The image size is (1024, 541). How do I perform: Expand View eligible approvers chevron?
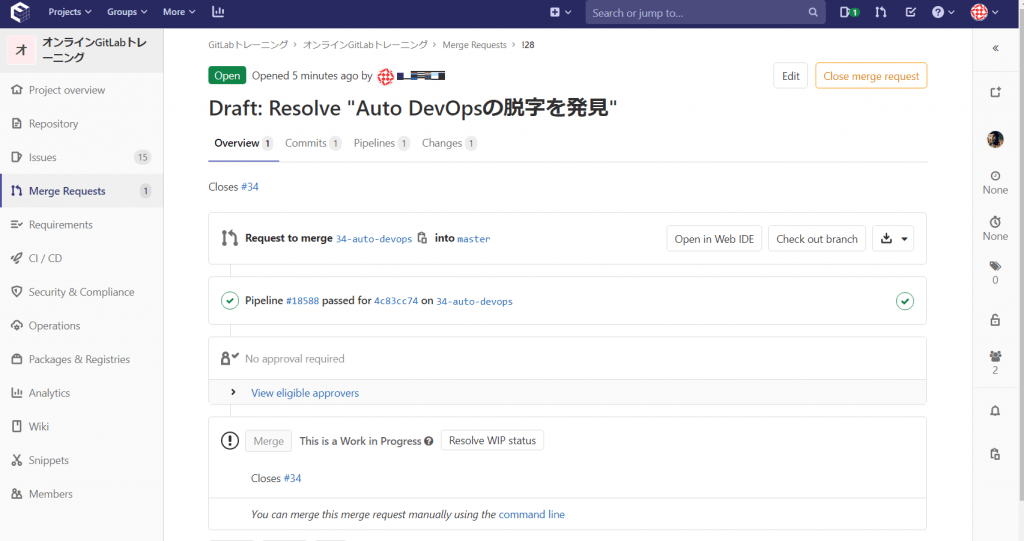pyautogui.click(x=233, y=392)
